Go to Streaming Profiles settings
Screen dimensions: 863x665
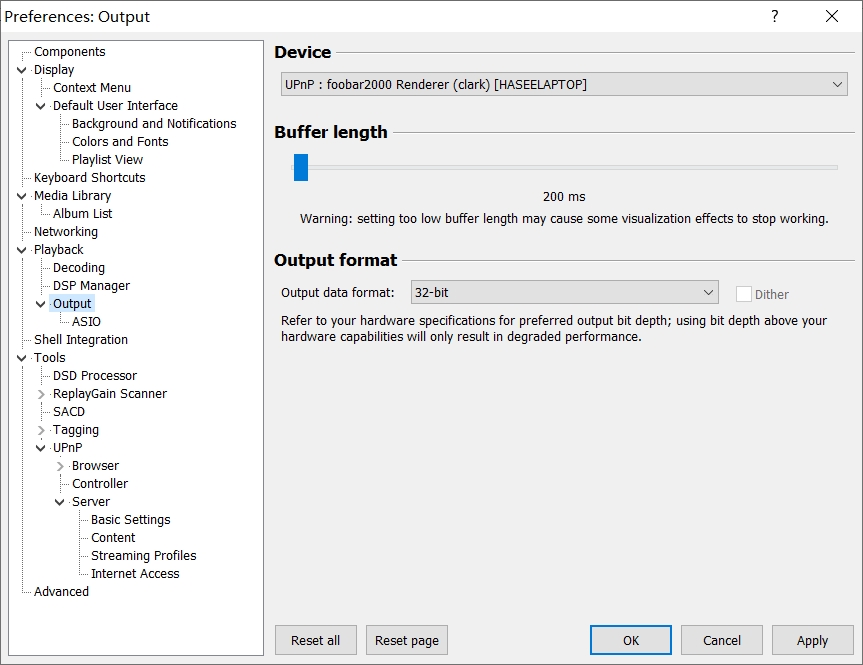143,556
